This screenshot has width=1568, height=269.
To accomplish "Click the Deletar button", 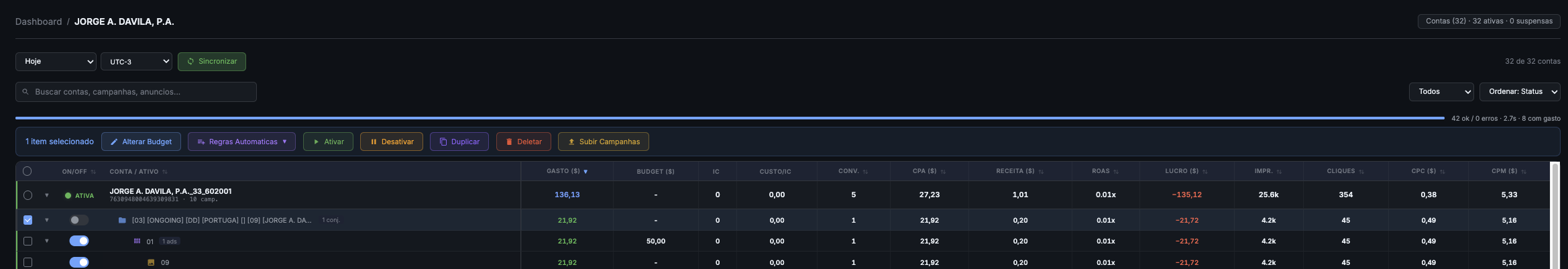I will (x=524, y=142).
